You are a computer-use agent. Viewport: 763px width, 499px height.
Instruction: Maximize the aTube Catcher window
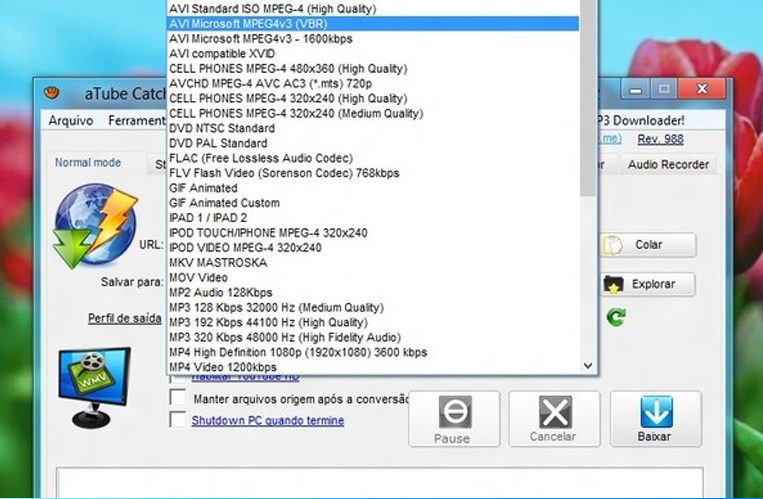pos(663,90)
